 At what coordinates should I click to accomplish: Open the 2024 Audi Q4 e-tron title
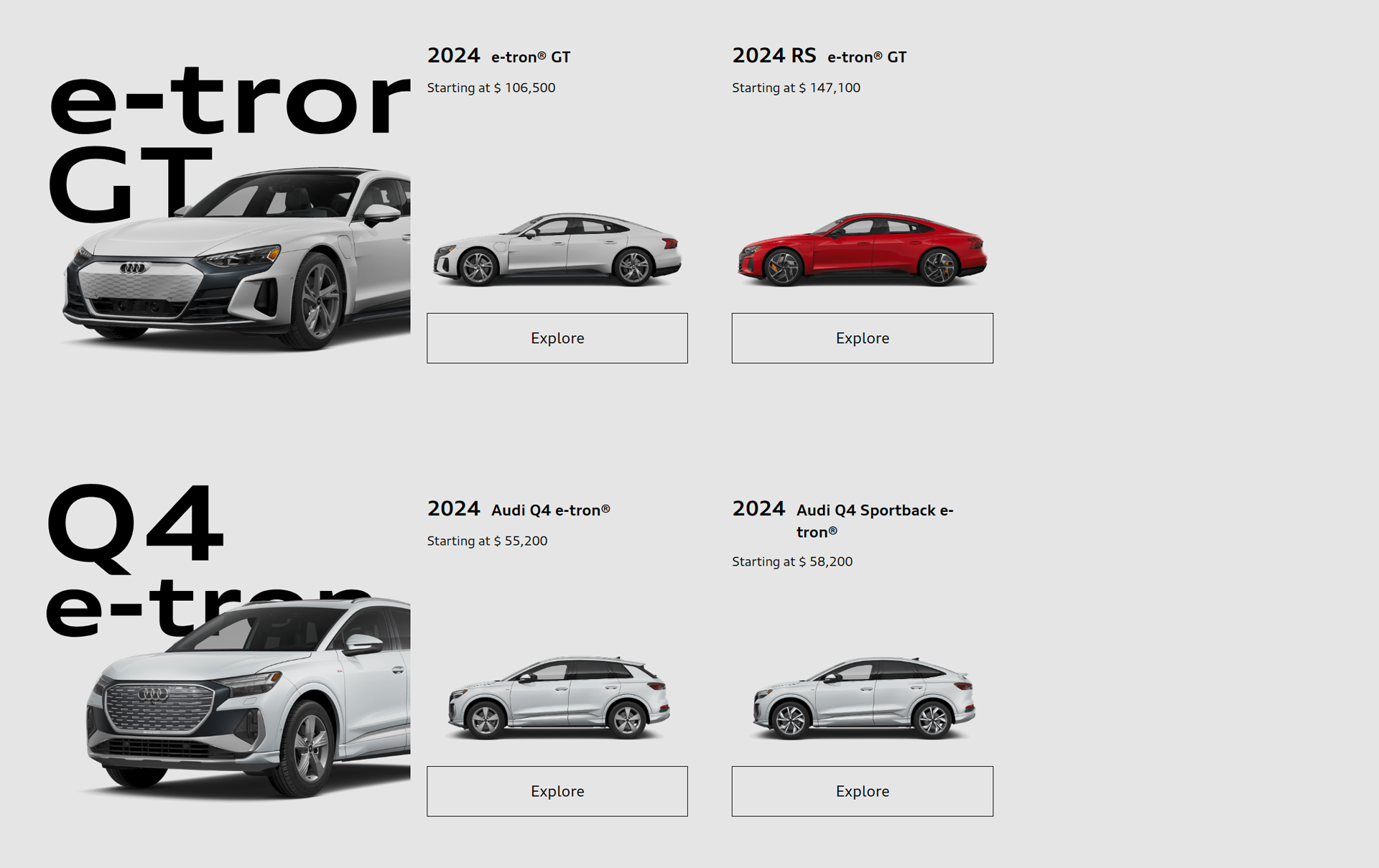519,509
